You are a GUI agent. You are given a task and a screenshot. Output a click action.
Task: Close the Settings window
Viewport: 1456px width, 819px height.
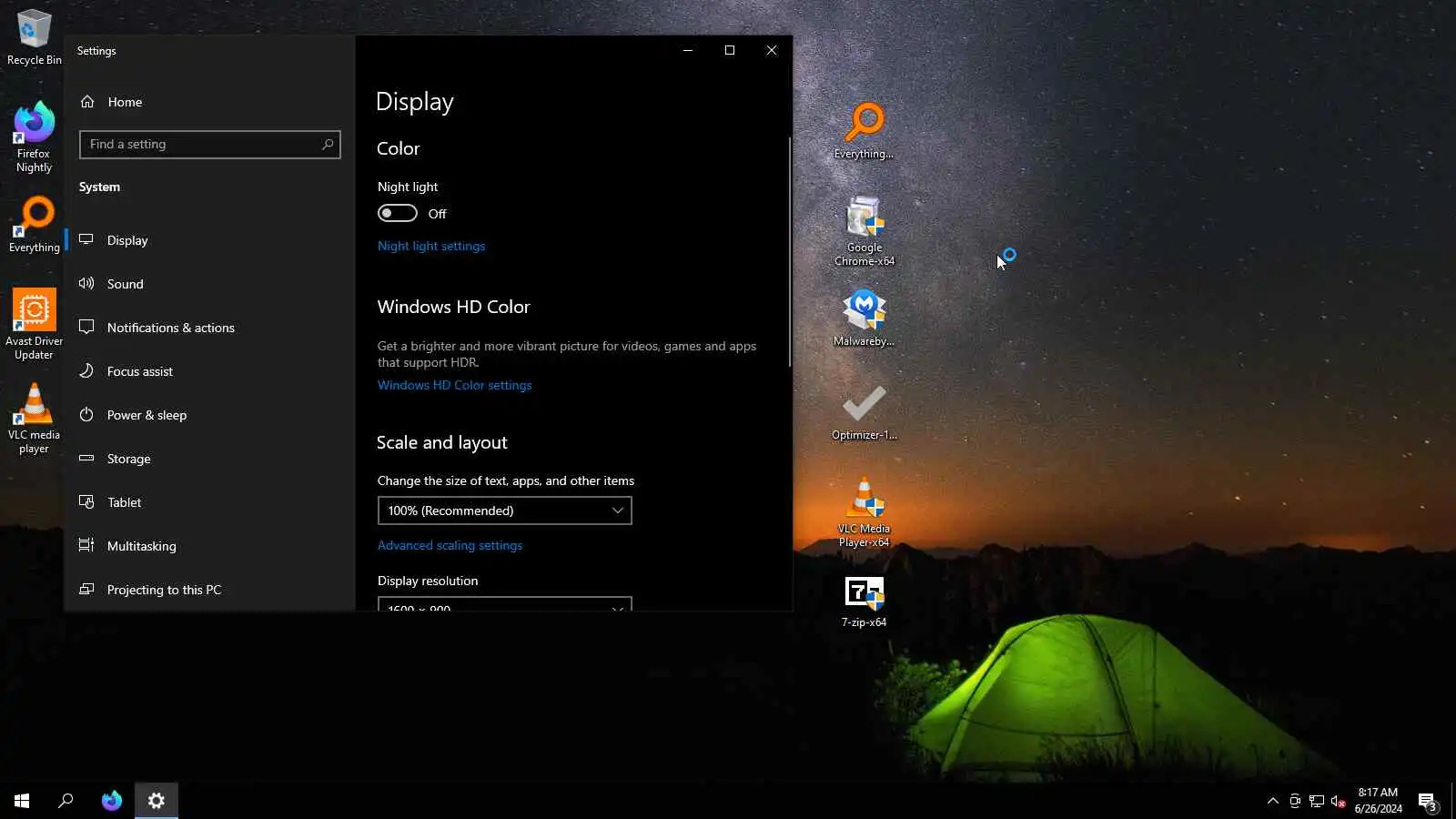[772, 50]
